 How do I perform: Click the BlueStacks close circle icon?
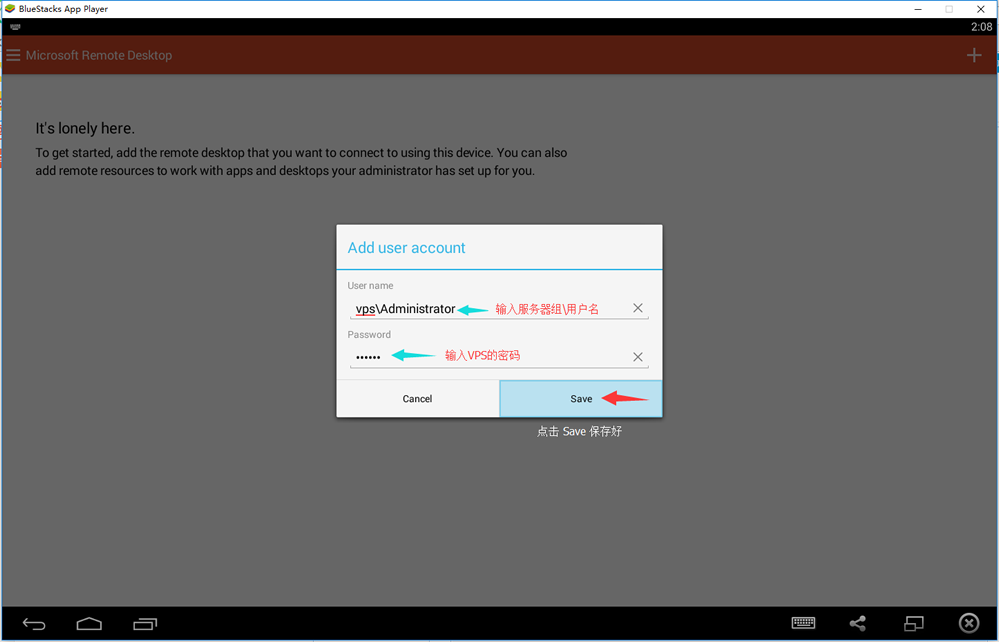tap(968, 623)
